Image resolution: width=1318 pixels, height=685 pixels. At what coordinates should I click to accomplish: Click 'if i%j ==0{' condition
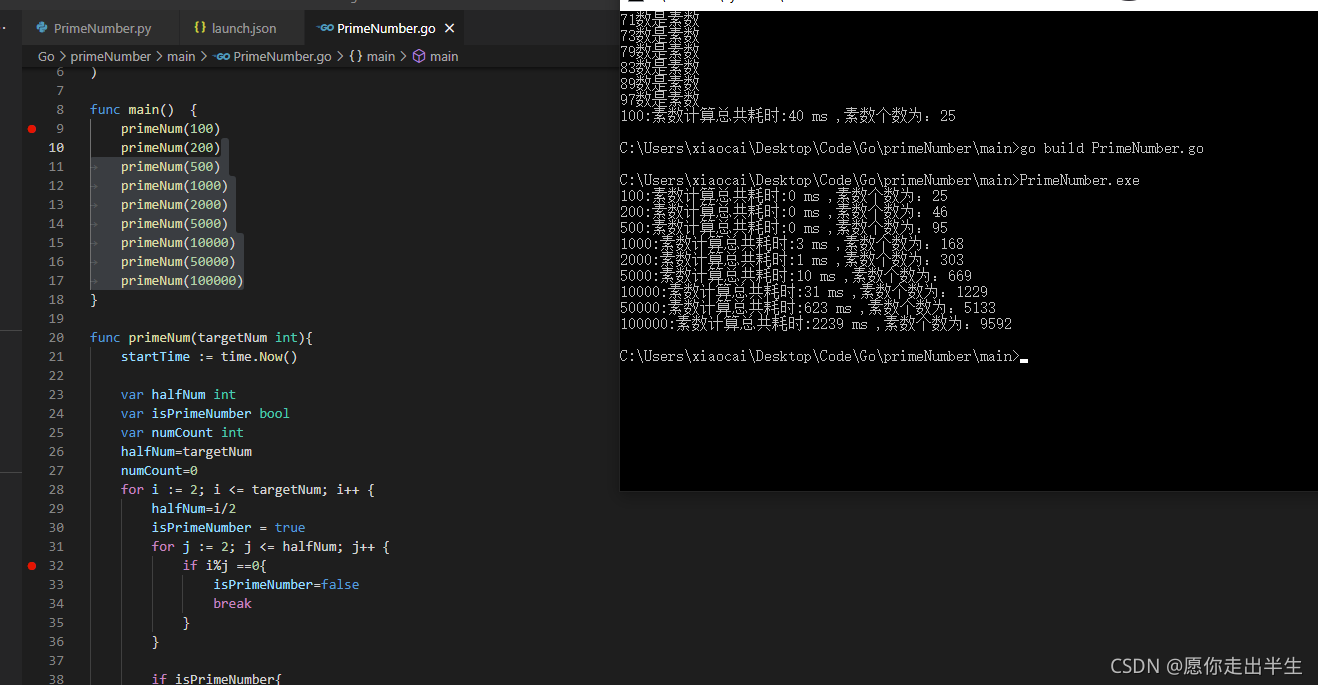coord(225,565)
